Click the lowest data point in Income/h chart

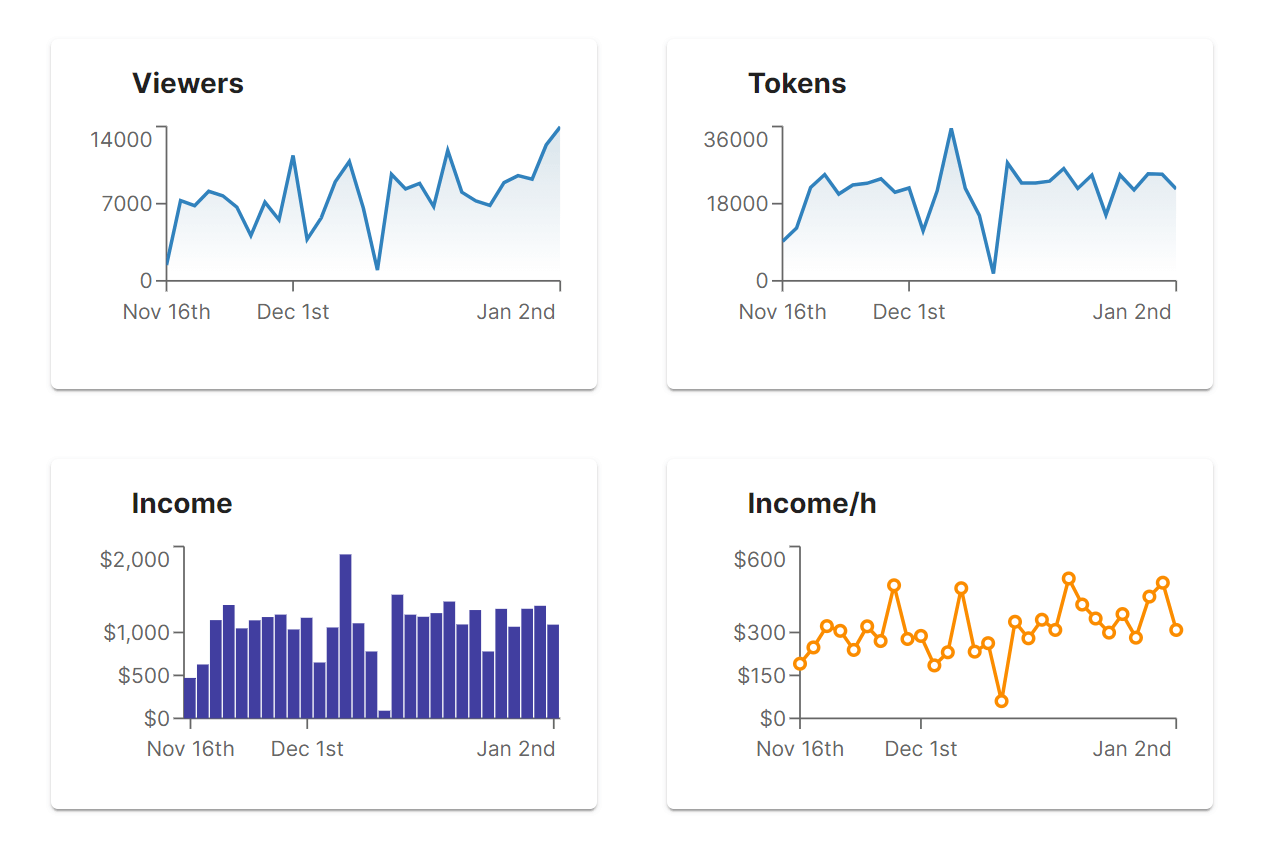[x=1002, y=701]
